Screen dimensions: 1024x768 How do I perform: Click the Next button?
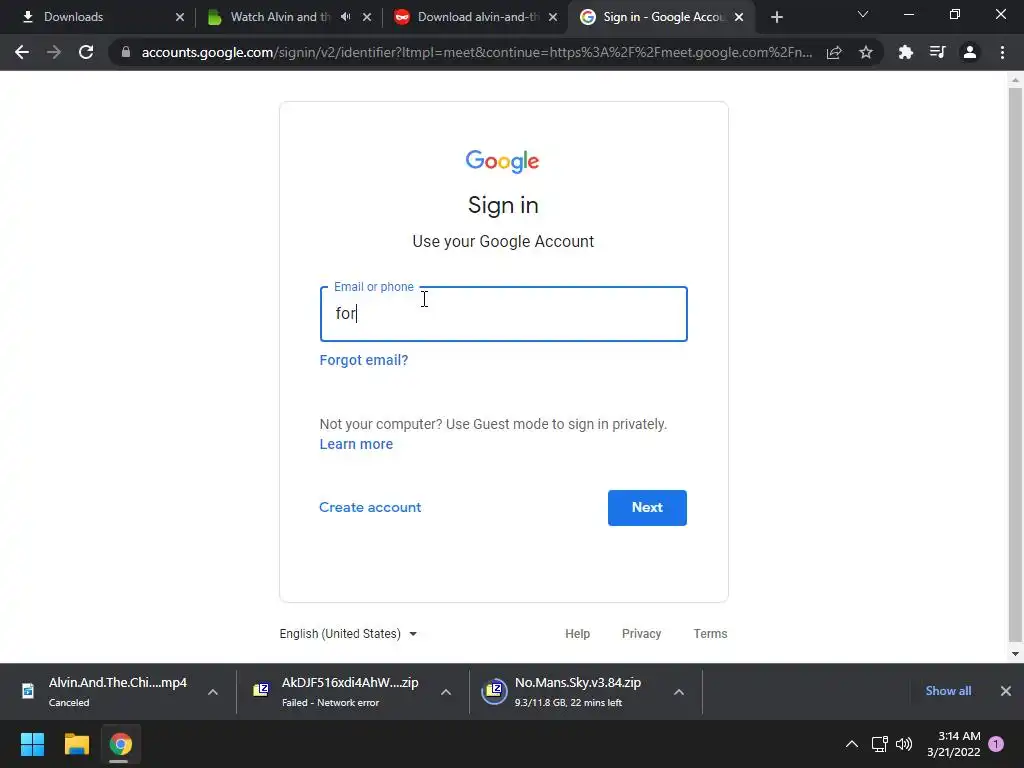click(x=647, y=507)
